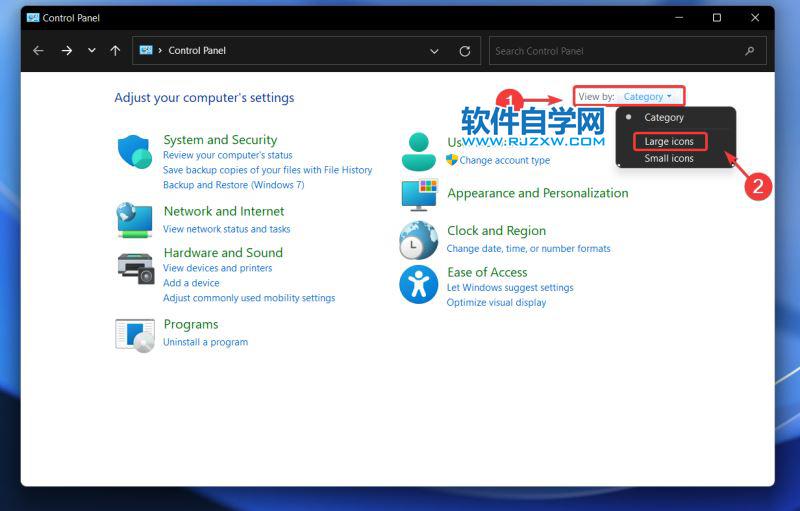
Task: Click the User Accounts person icon
Action: click(x=418, y=151)
